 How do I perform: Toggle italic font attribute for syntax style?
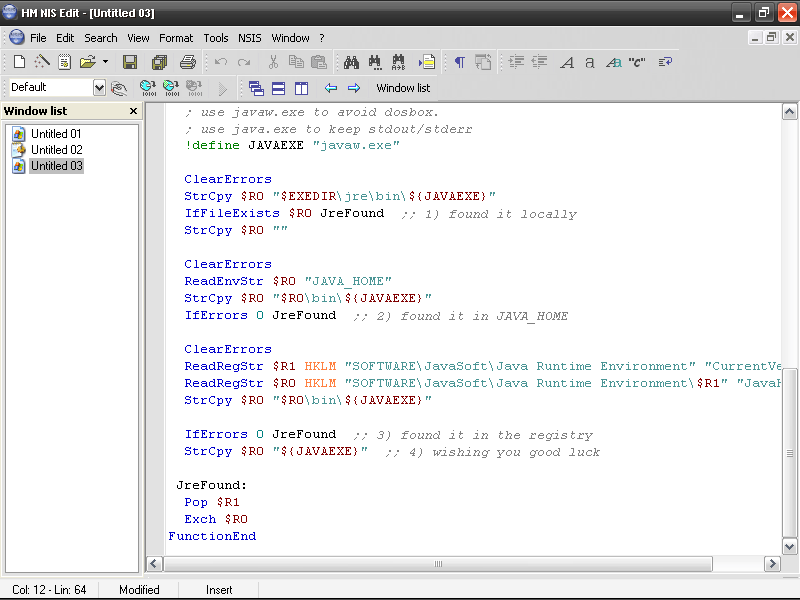coord(590,62)
